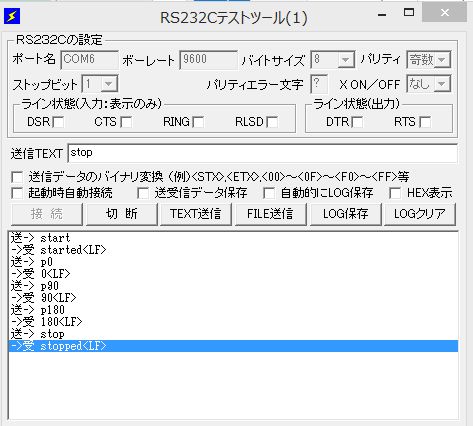Enable the RTS output line checkbox

[x=425, y=122]
